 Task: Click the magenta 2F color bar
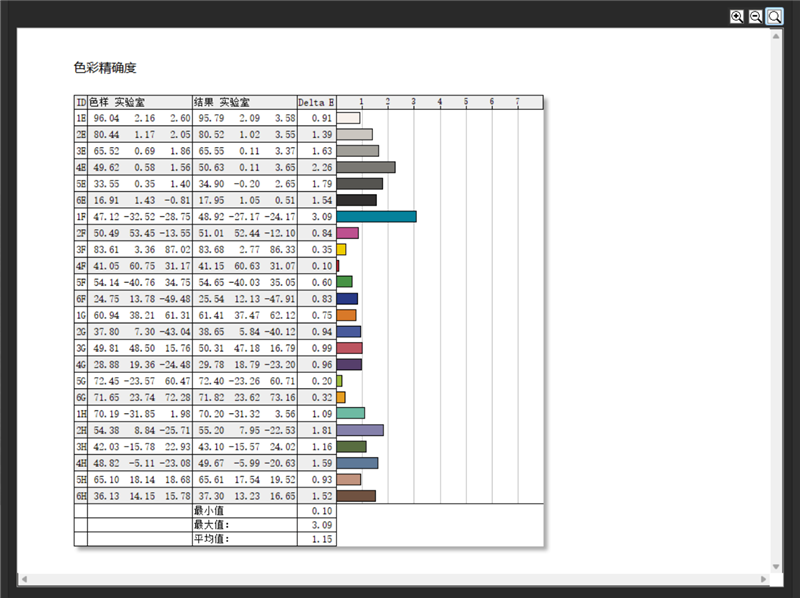pyautogui.click(x=347, y=233)
